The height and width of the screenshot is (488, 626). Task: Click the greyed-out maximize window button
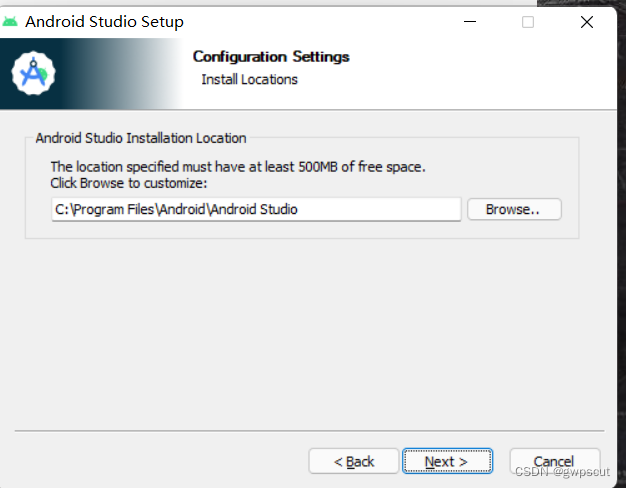click(x=528, y=22)
